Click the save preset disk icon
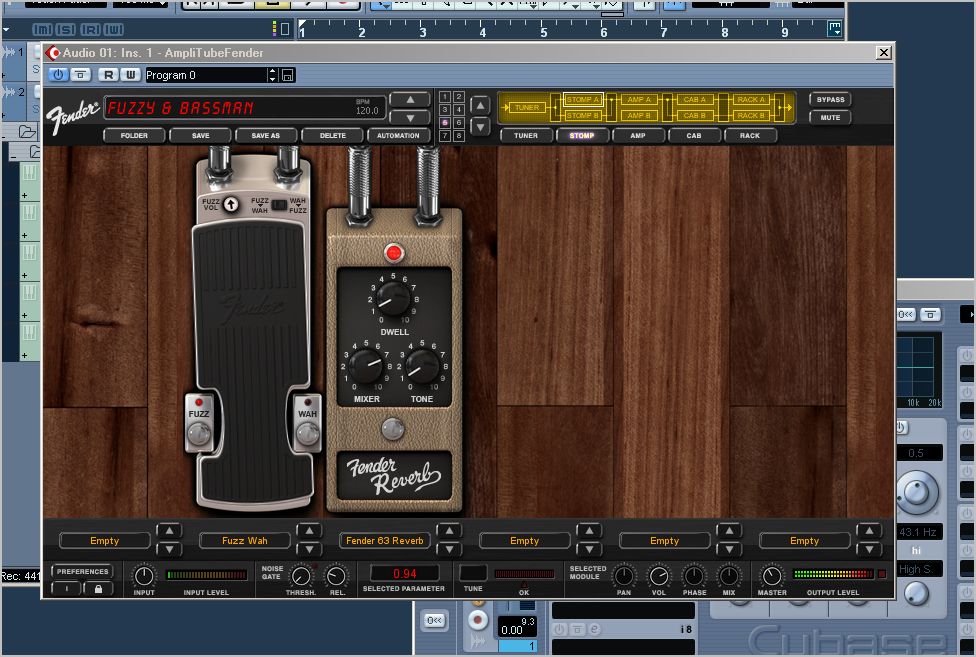The width and height of the screenshot is (976, 657). [288, 75]
